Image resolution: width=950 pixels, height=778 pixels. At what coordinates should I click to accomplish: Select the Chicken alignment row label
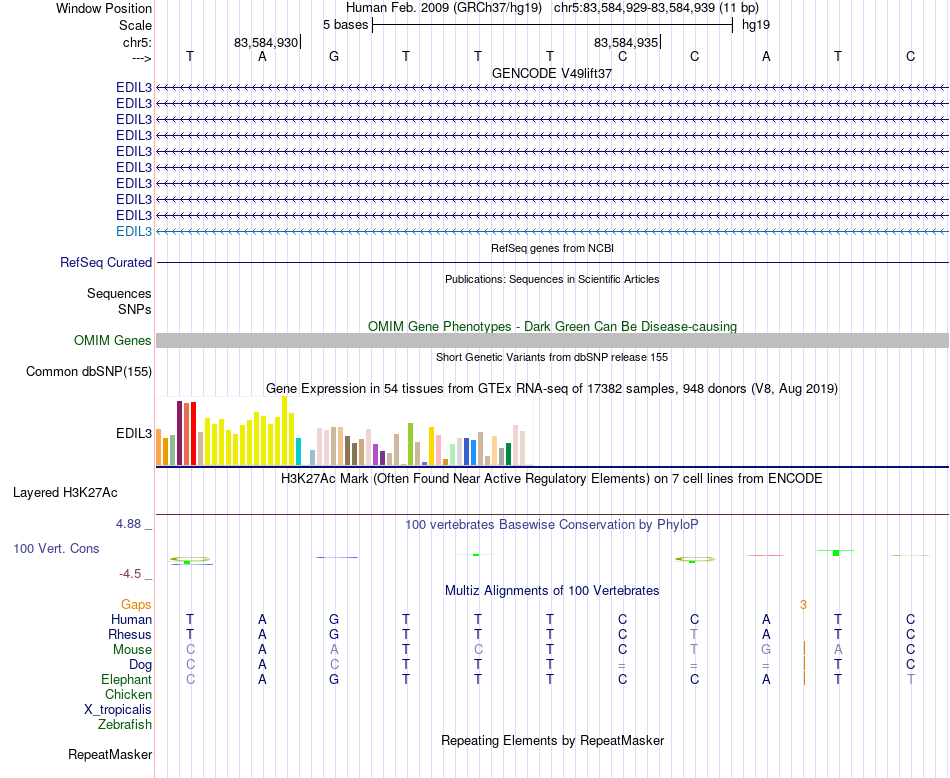point(128,694)
